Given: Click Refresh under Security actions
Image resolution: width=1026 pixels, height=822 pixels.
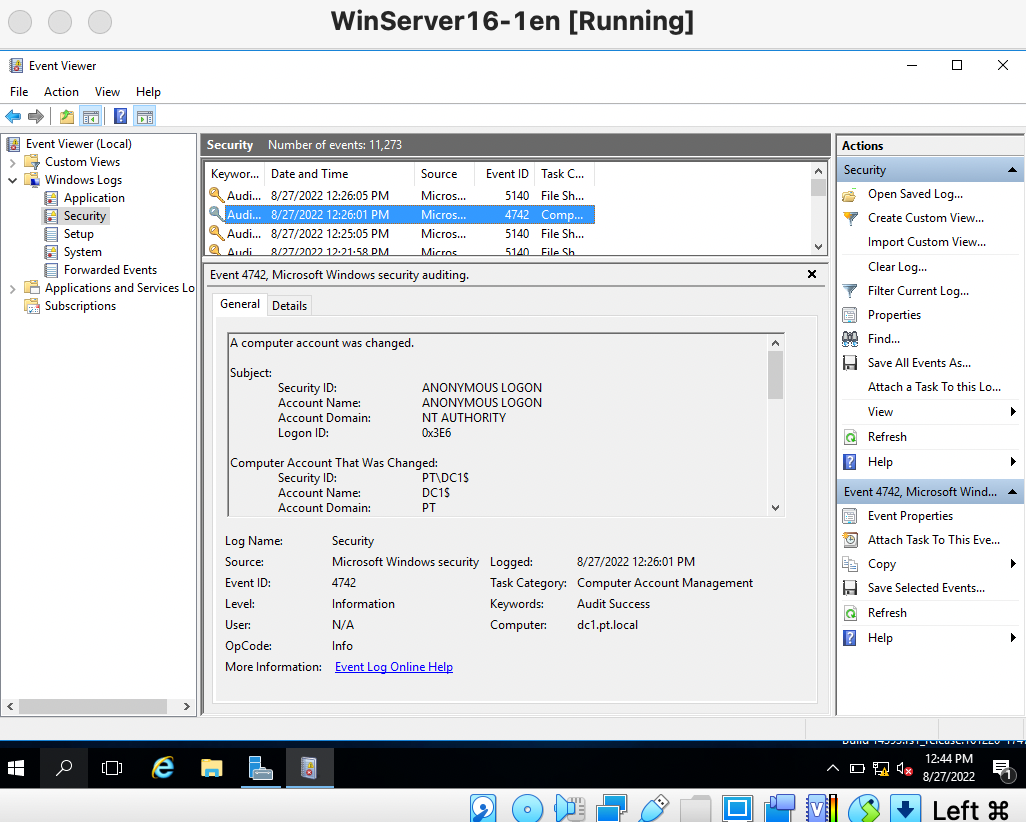Looking at the screenshot, I should point(887,437).
